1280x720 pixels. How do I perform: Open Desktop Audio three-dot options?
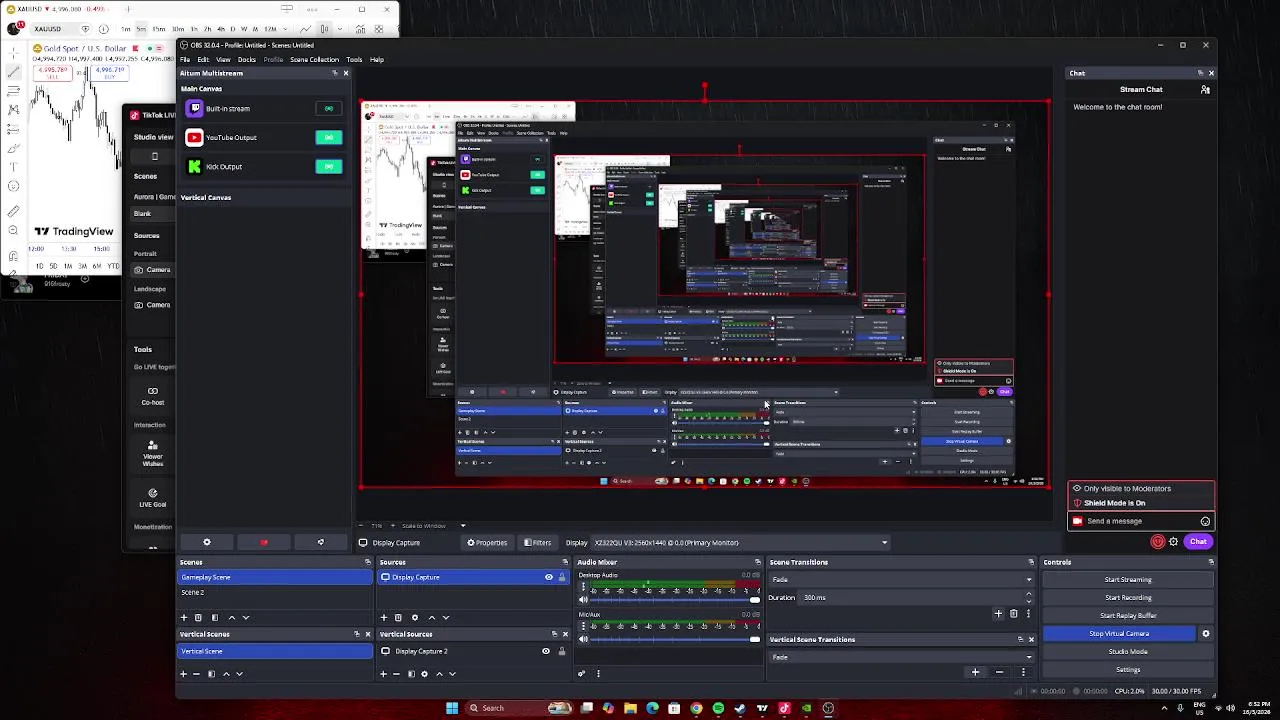pos(583,586)
